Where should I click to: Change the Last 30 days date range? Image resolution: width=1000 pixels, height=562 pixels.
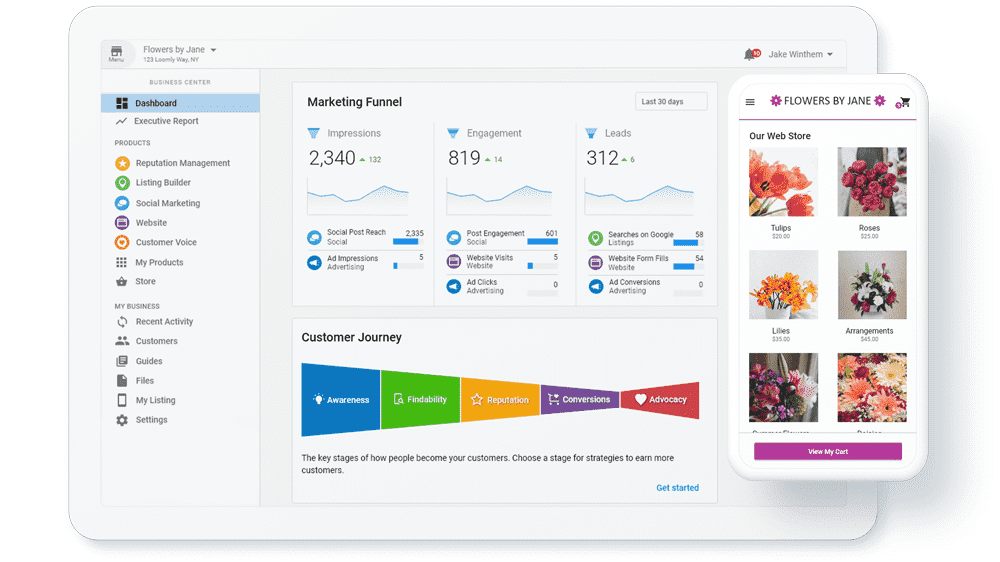click(671, 101)
